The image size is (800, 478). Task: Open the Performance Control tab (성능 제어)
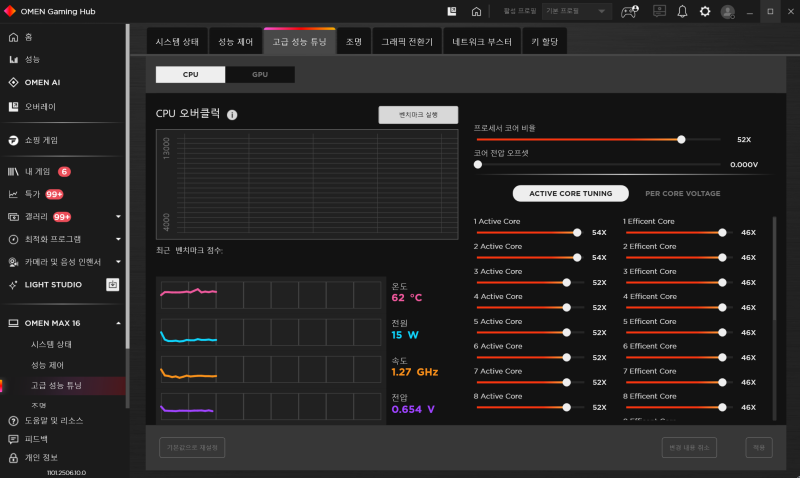pos(235,41)
